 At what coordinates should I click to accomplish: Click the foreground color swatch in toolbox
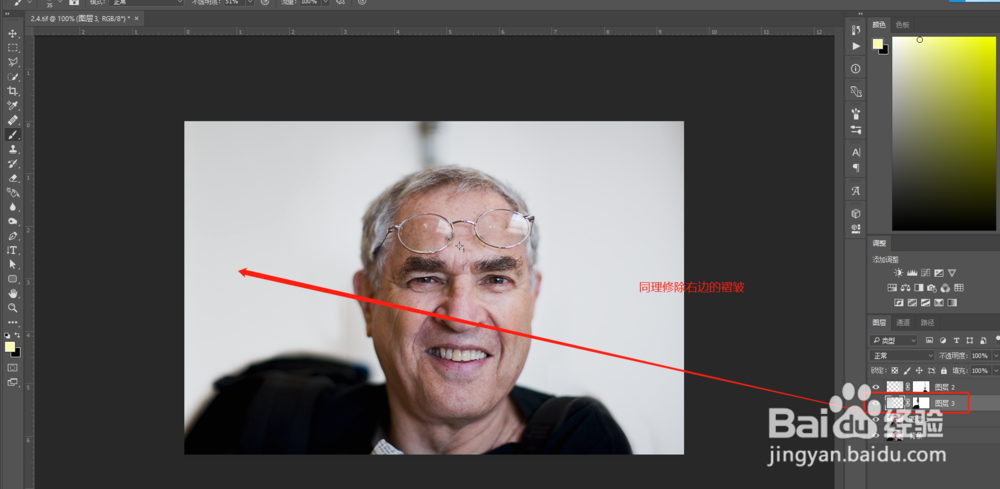[10, 347]
